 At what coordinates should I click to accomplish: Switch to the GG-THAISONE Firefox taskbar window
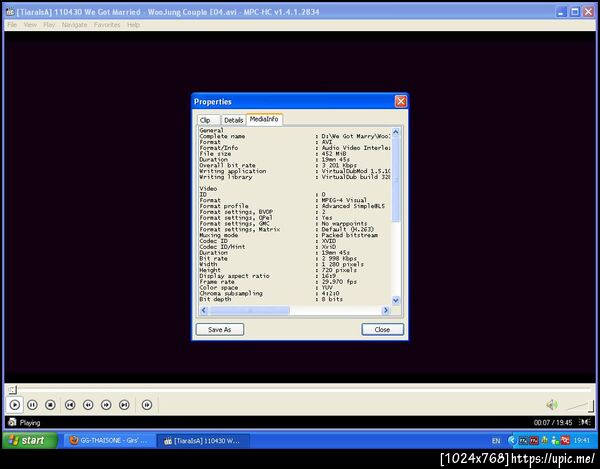pyautogui.click(x=109, y=441)
